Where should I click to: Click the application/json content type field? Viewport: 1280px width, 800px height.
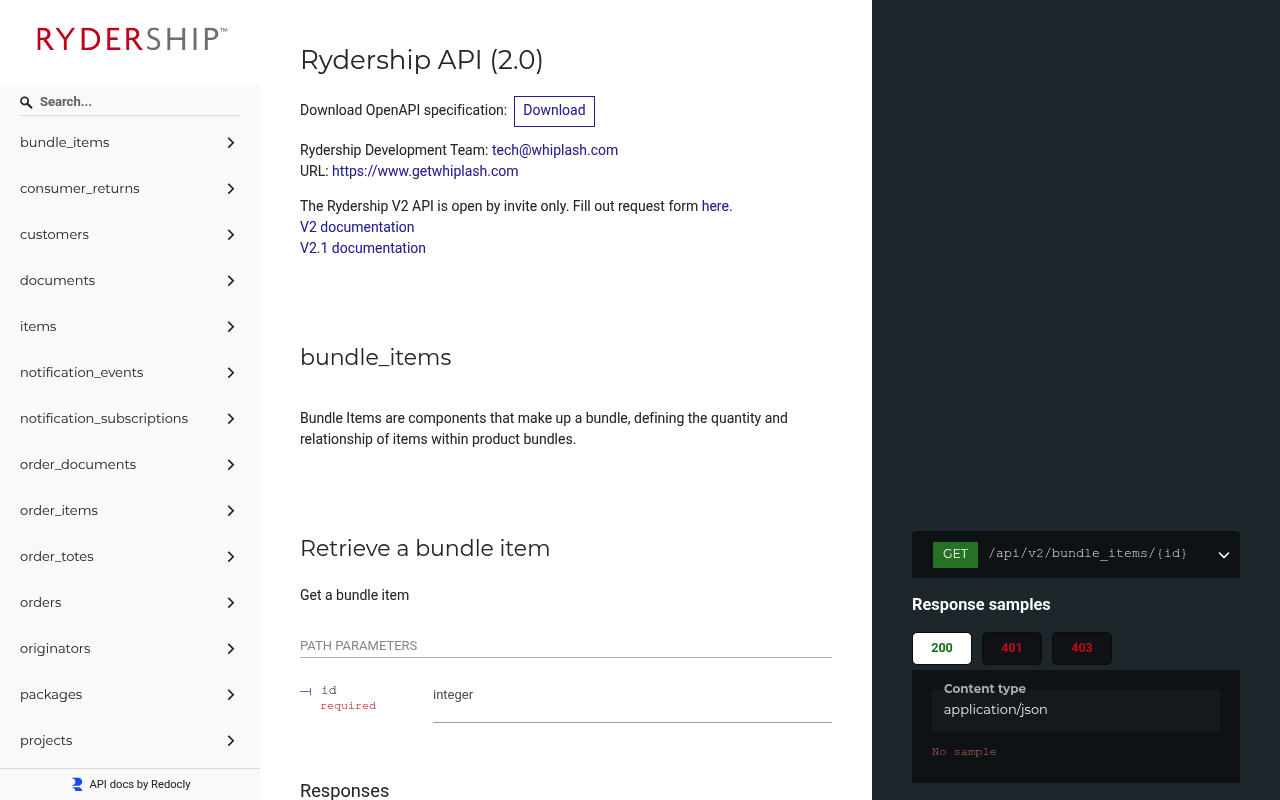1076,710
